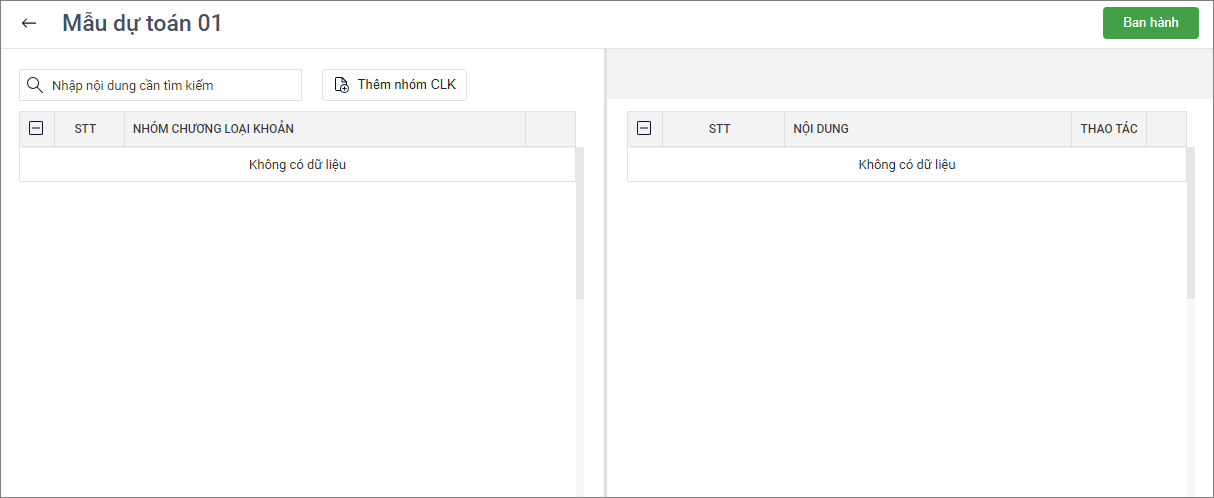Click the divider between the two panels
The width and height of the screenshot is (1214, 498).
pos(605,272)
